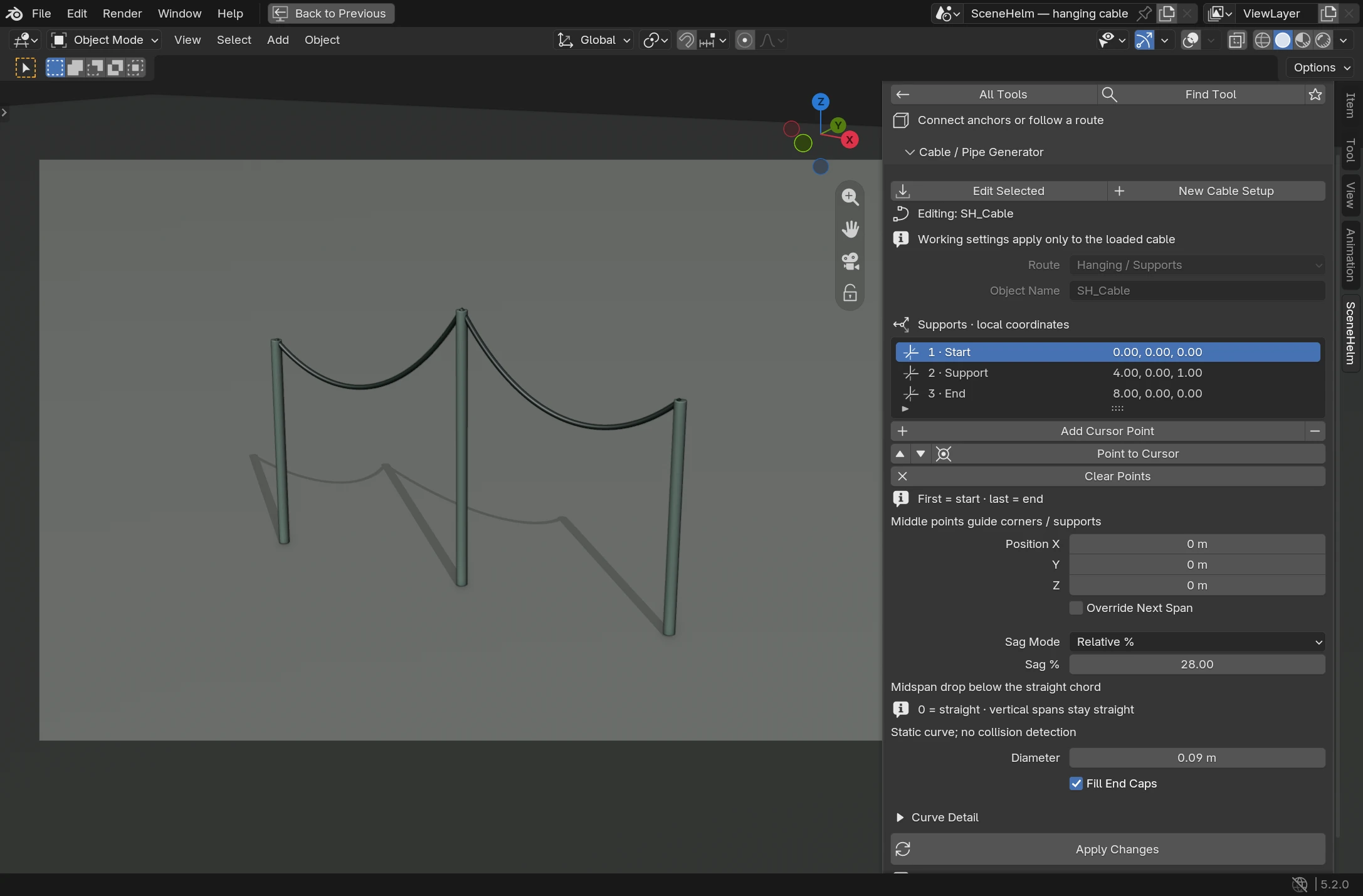The height and width of the screenshot is (896, 1363).
Task: Select the solid viewport shading icon
Action: click(1282, 40)
